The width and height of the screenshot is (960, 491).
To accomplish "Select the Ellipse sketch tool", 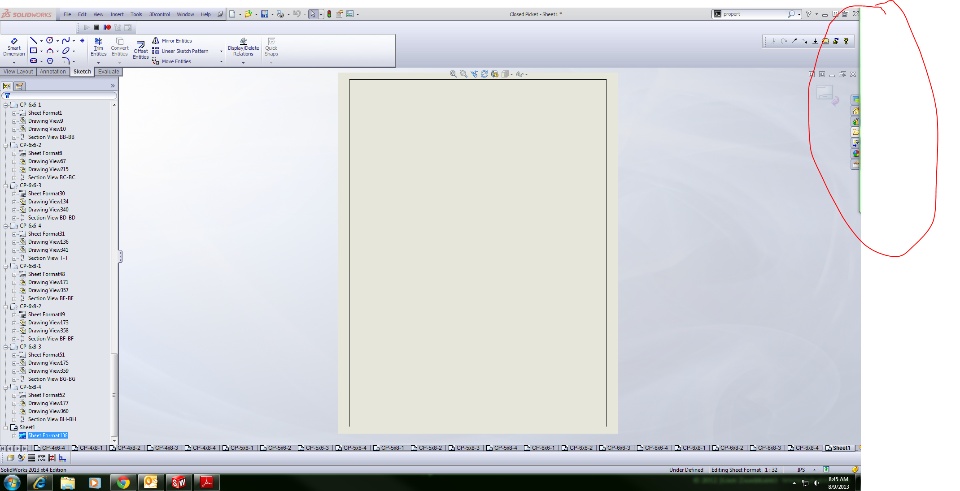I will [66, 51].
